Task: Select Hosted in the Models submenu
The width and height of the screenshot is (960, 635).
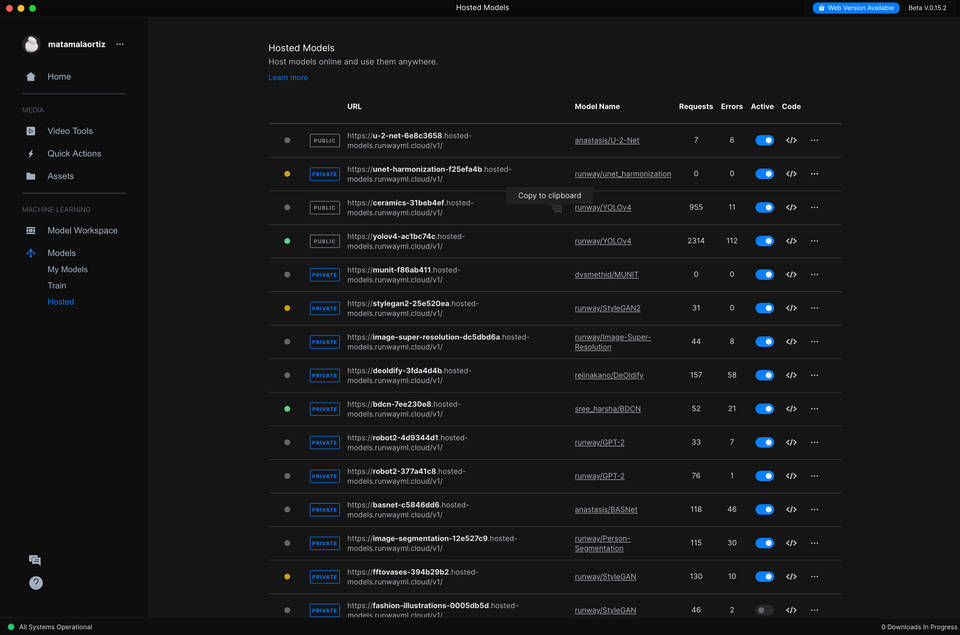Action: coord(61,302)
